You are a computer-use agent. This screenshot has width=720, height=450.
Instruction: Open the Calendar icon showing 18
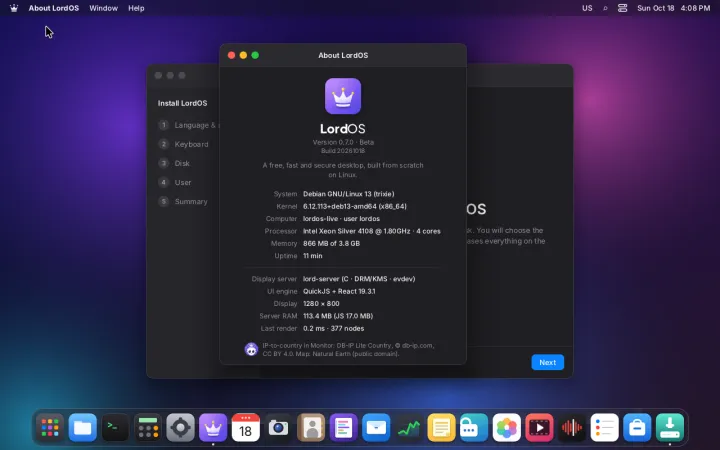(x=246, y=428)
